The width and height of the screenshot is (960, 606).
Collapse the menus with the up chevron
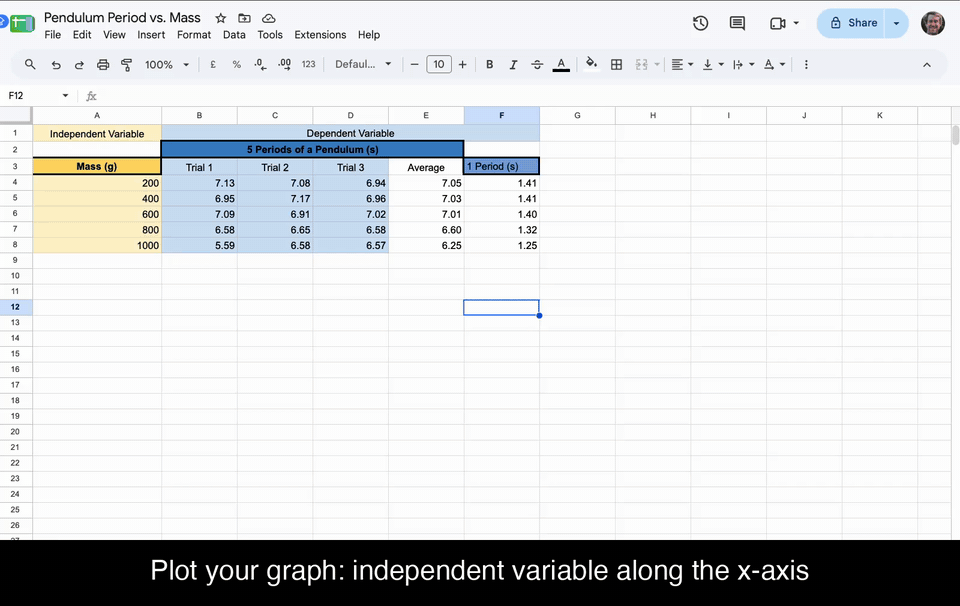click(x=926, y=65)
